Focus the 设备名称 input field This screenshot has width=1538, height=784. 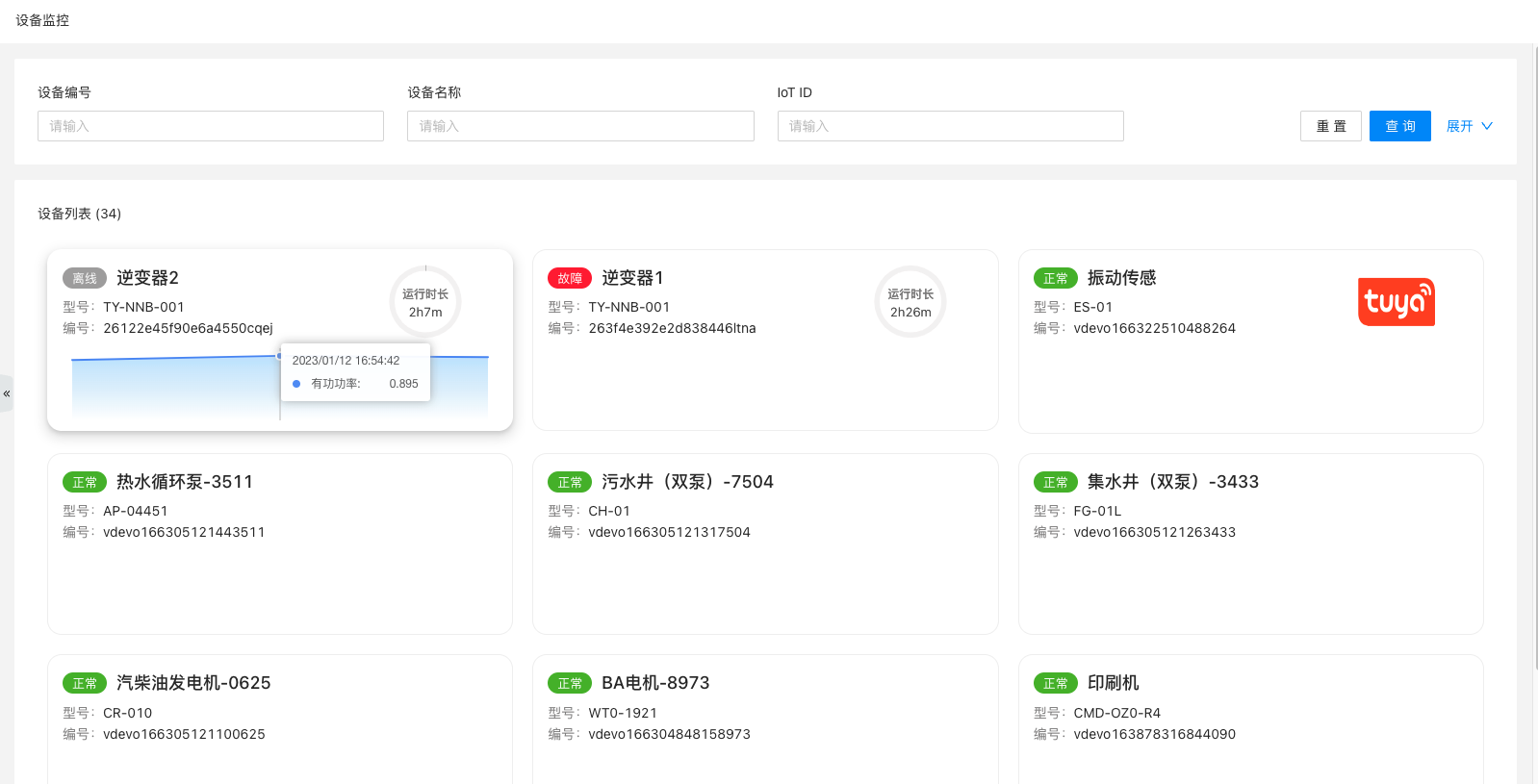580,126
